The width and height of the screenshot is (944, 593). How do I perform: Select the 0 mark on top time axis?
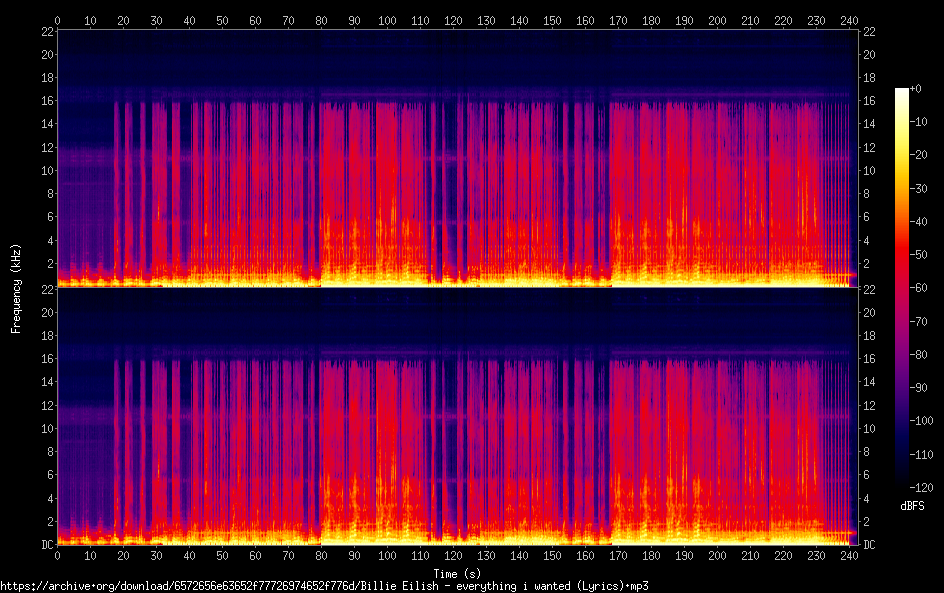57,20
